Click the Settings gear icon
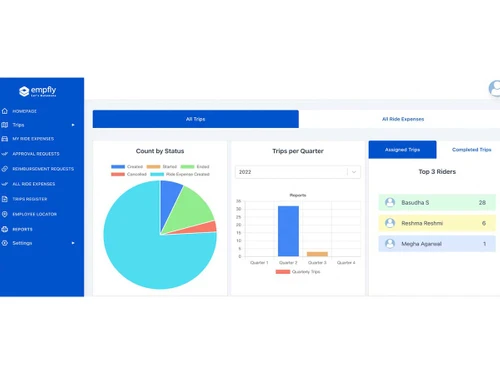The height and width of the screenshot is (375, 500). coord(5,243)
